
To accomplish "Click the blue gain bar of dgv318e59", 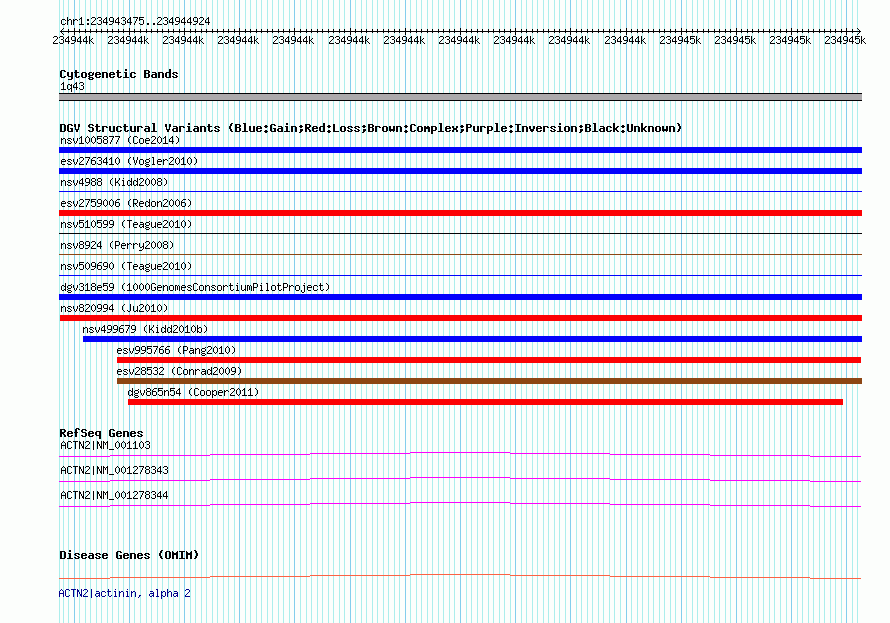I will pos(460,297).
